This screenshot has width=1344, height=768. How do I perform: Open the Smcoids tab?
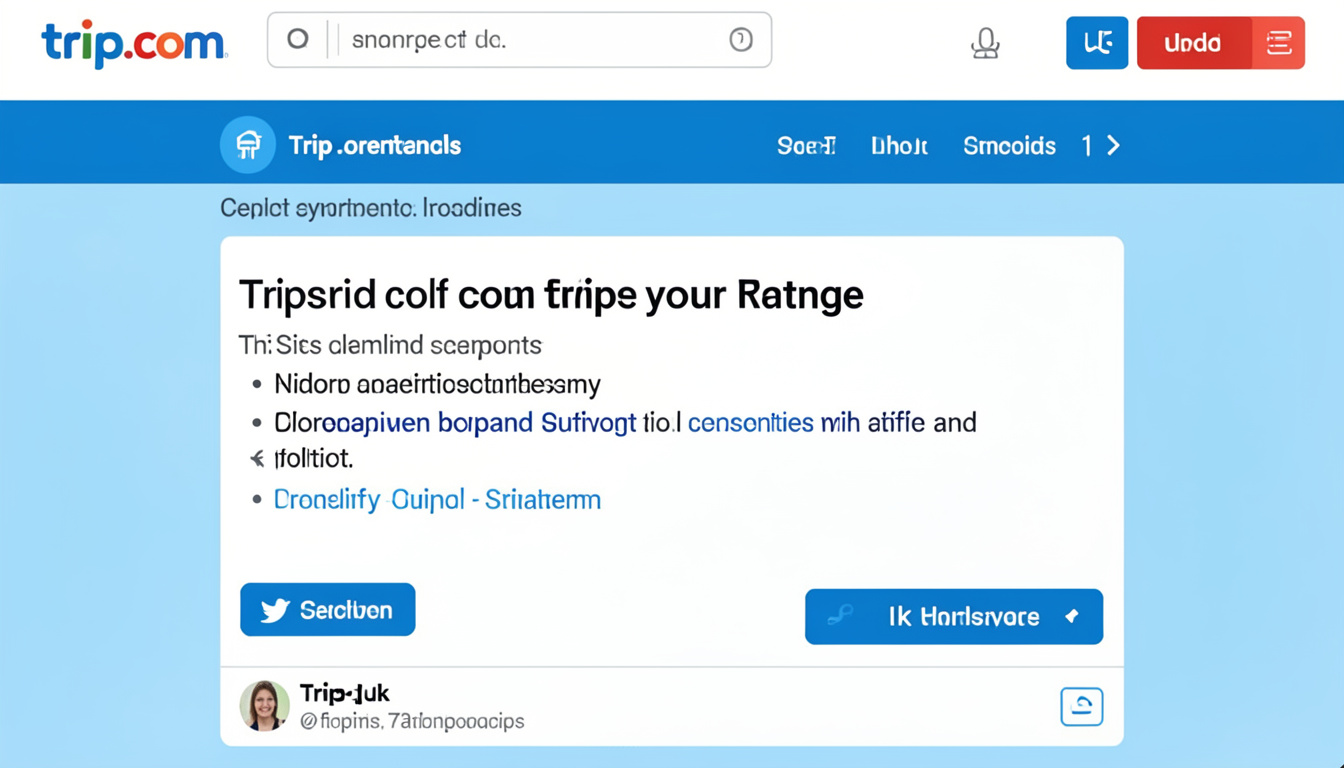[1009, 146]
